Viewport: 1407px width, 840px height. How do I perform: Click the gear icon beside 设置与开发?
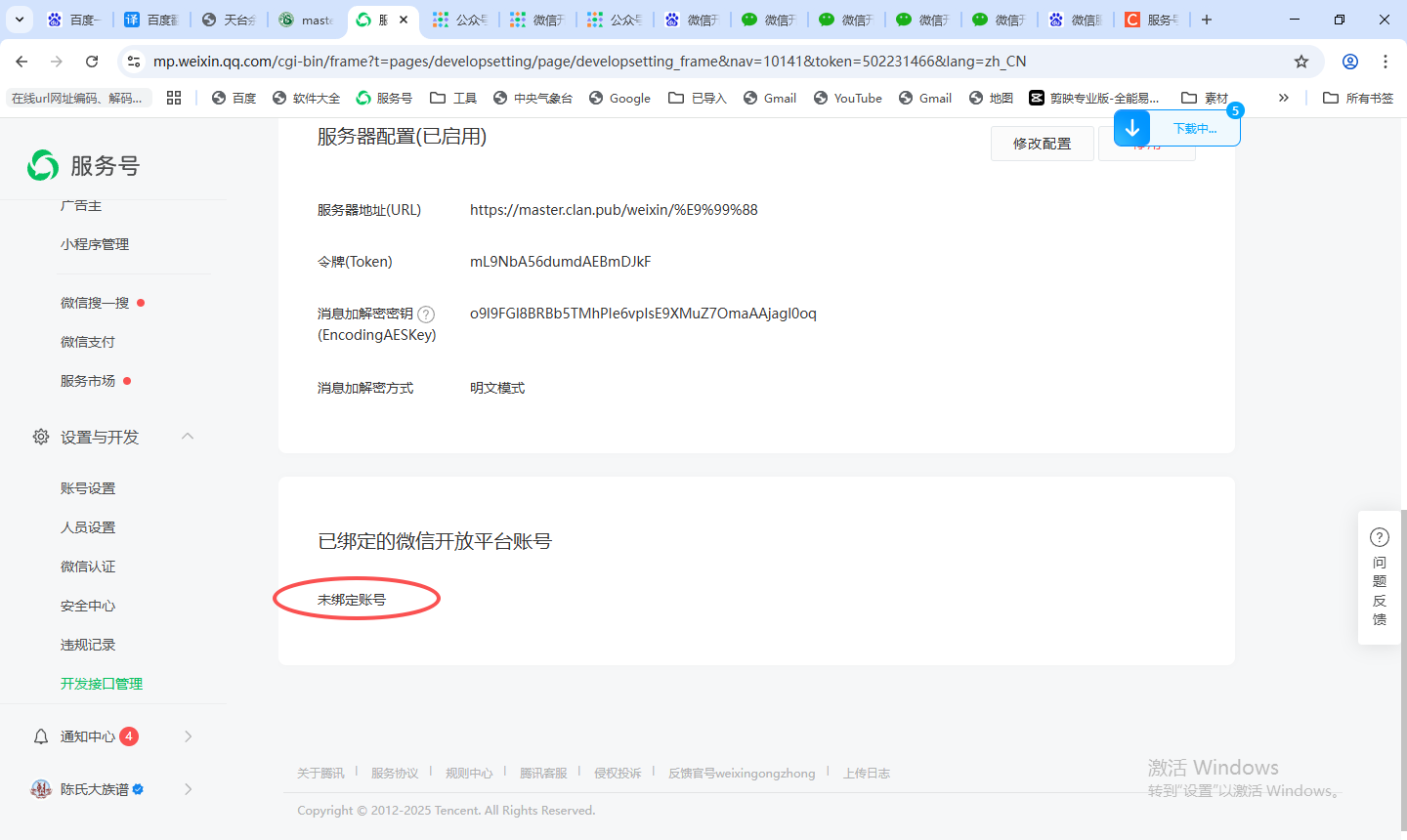[41, 437]
